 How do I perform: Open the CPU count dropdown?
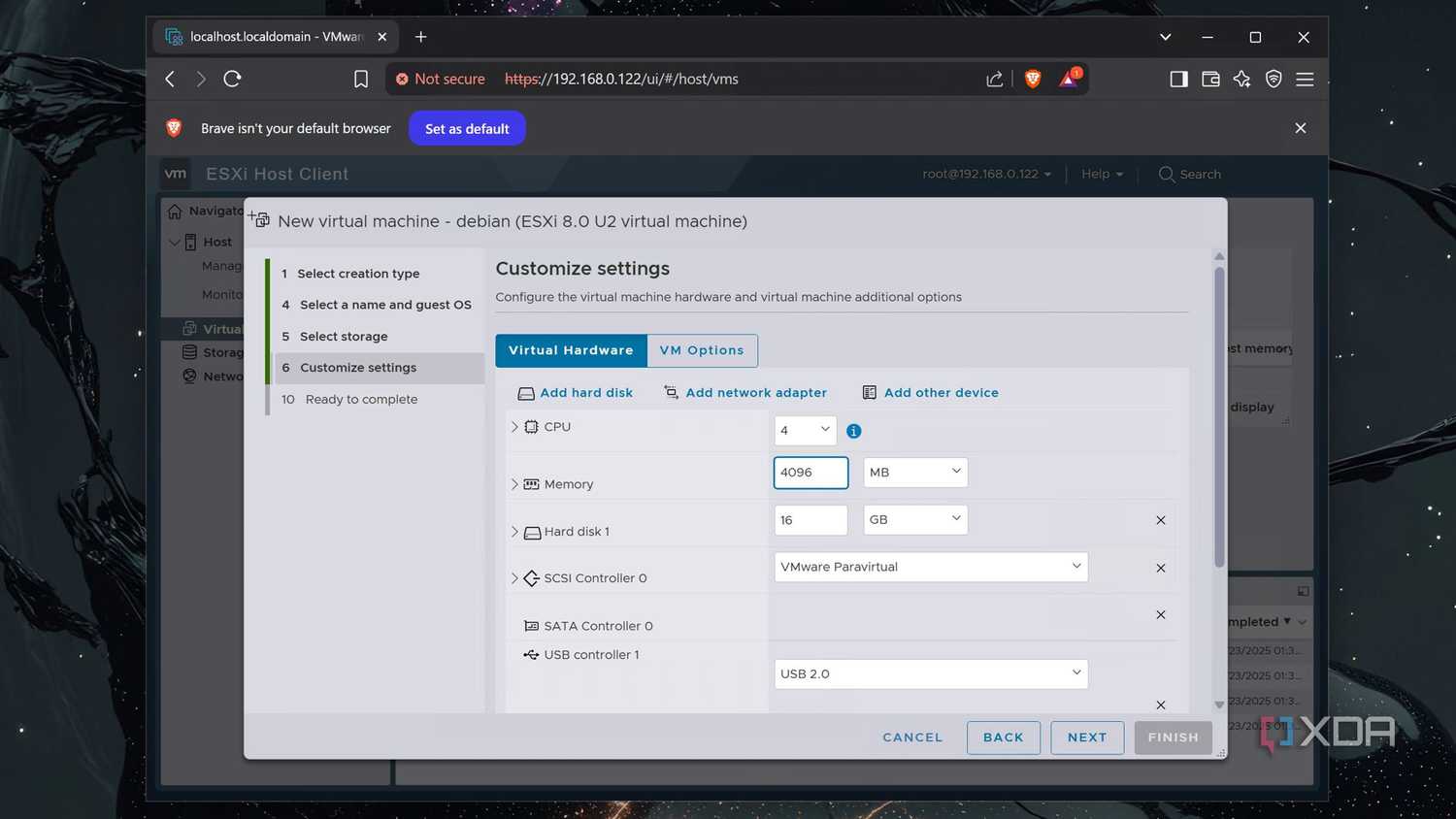click(806, 430)
